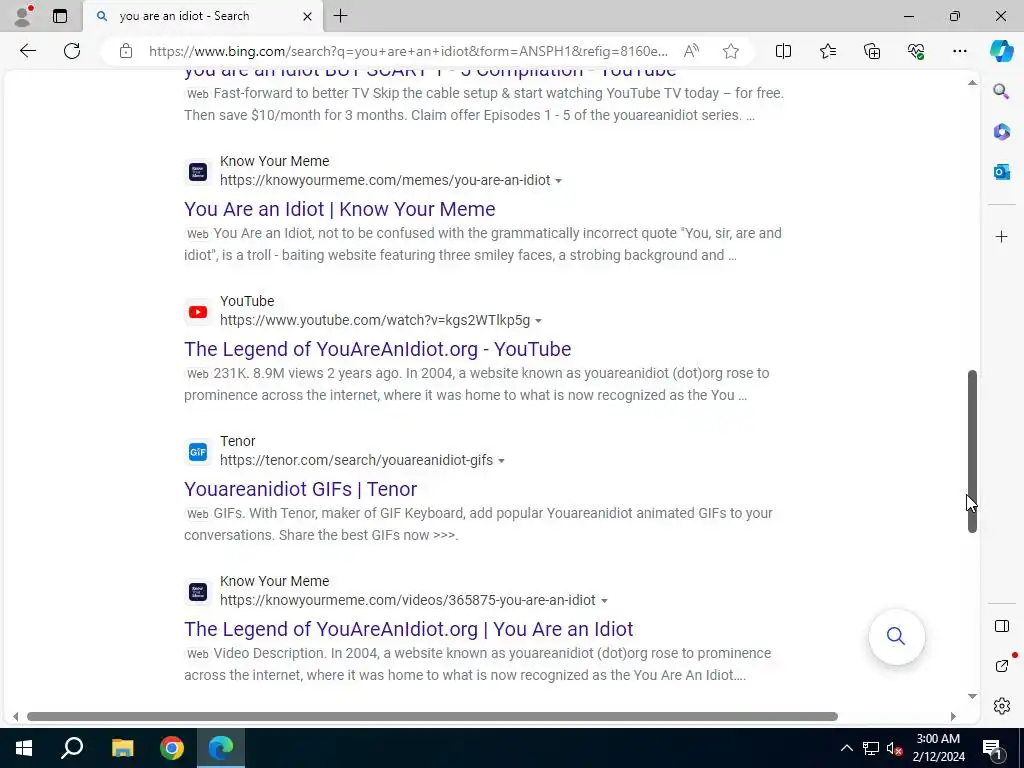
Task: Expand youtube.com watch URL dropdown arrow
Action: 538,321
